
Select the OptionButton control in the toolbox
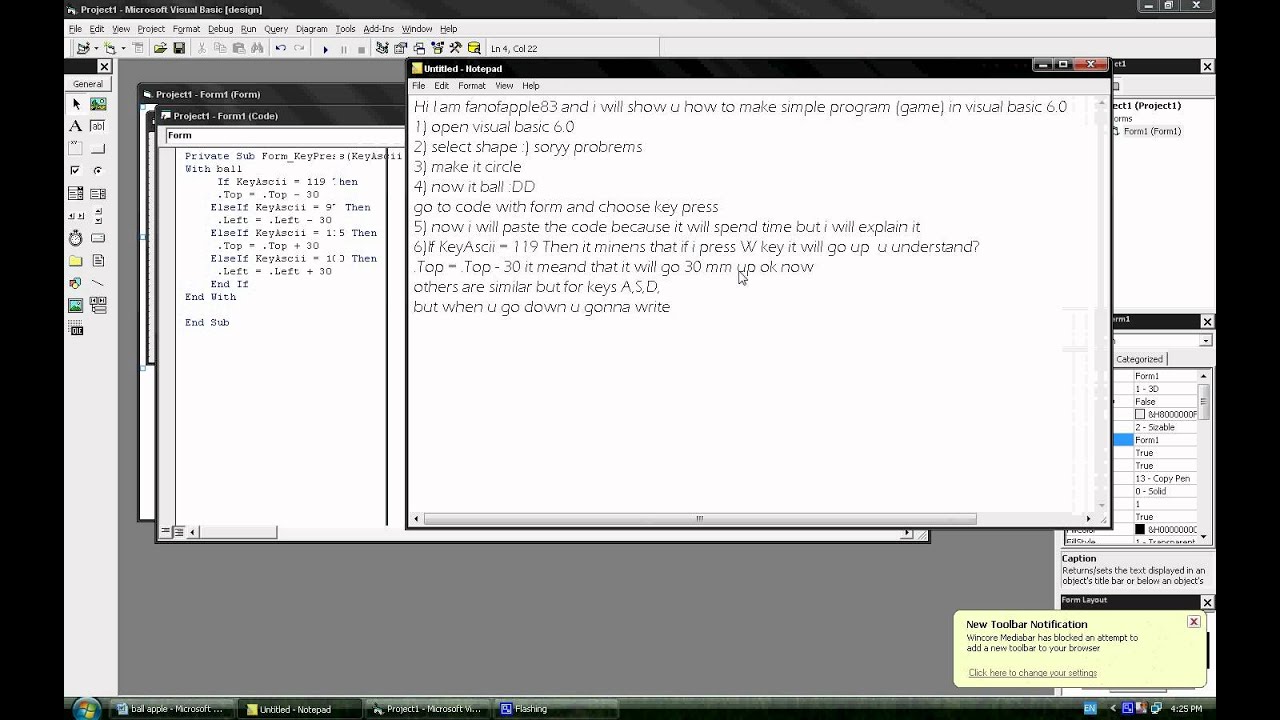point(98,170)
